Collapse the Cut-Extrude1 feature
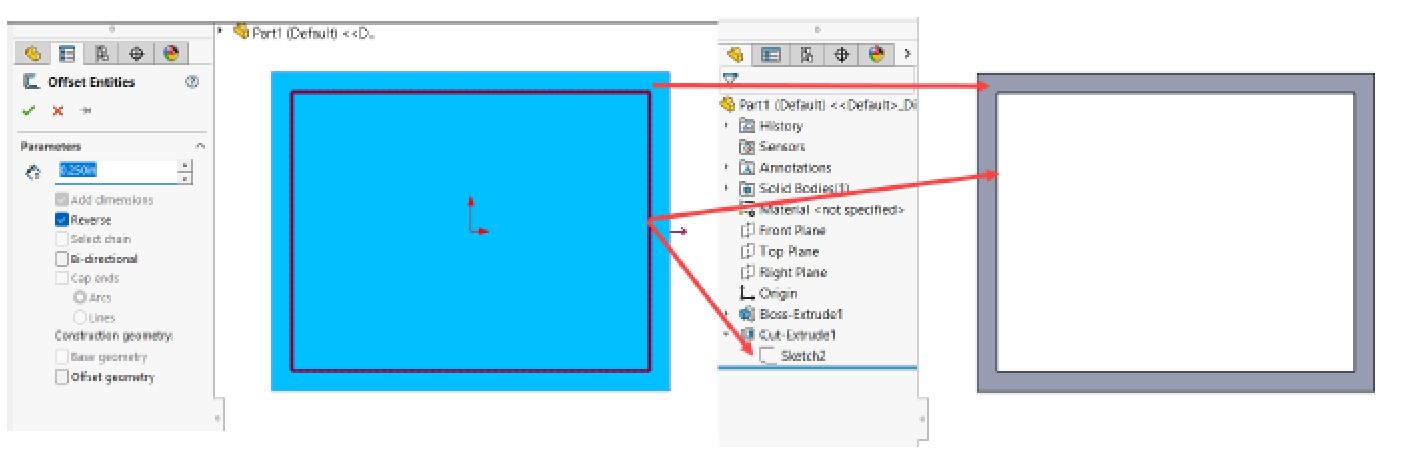 pos(726,335)
